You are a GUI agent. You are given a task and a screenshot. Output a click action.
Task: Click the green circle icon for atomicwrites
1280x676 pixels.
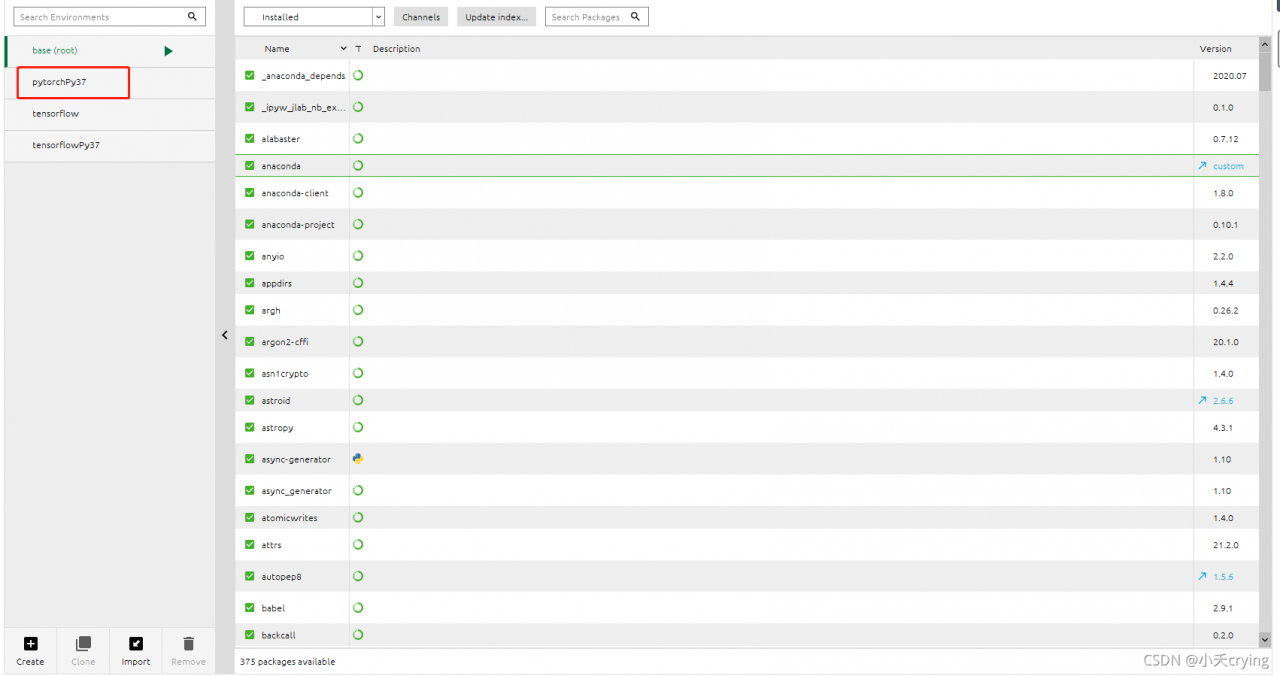click(x=358, y=517)
